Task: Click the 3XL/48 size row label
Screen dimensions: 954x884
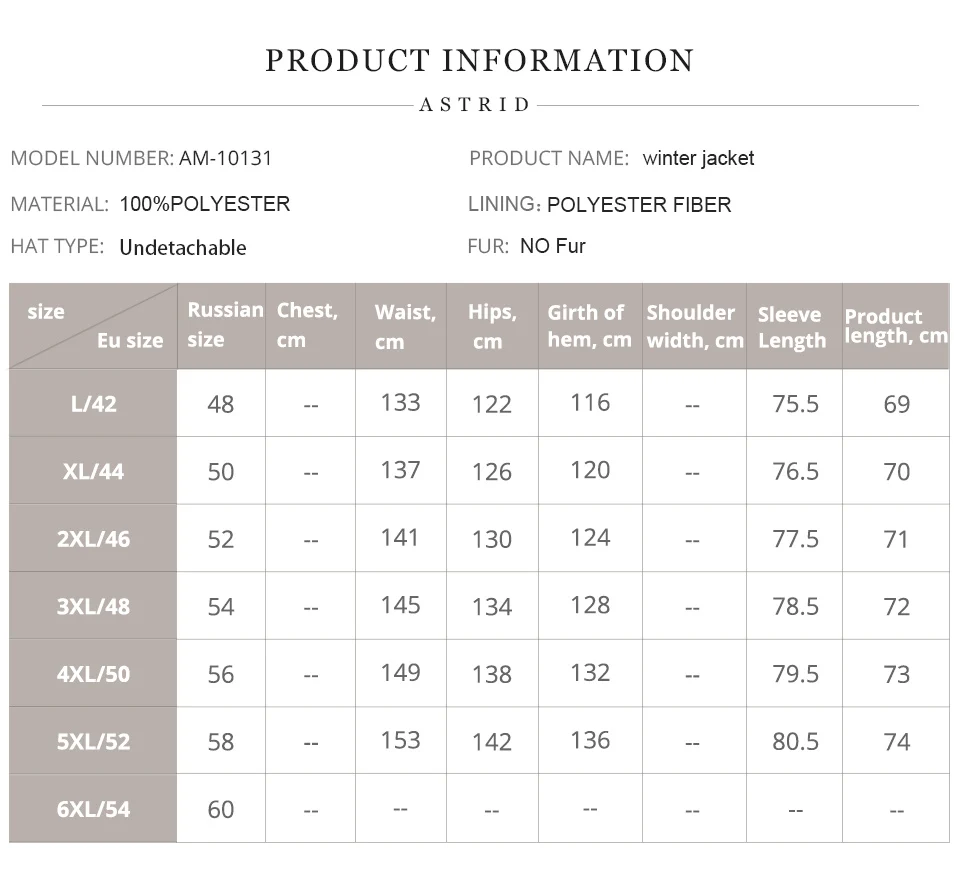Action: 93,606
